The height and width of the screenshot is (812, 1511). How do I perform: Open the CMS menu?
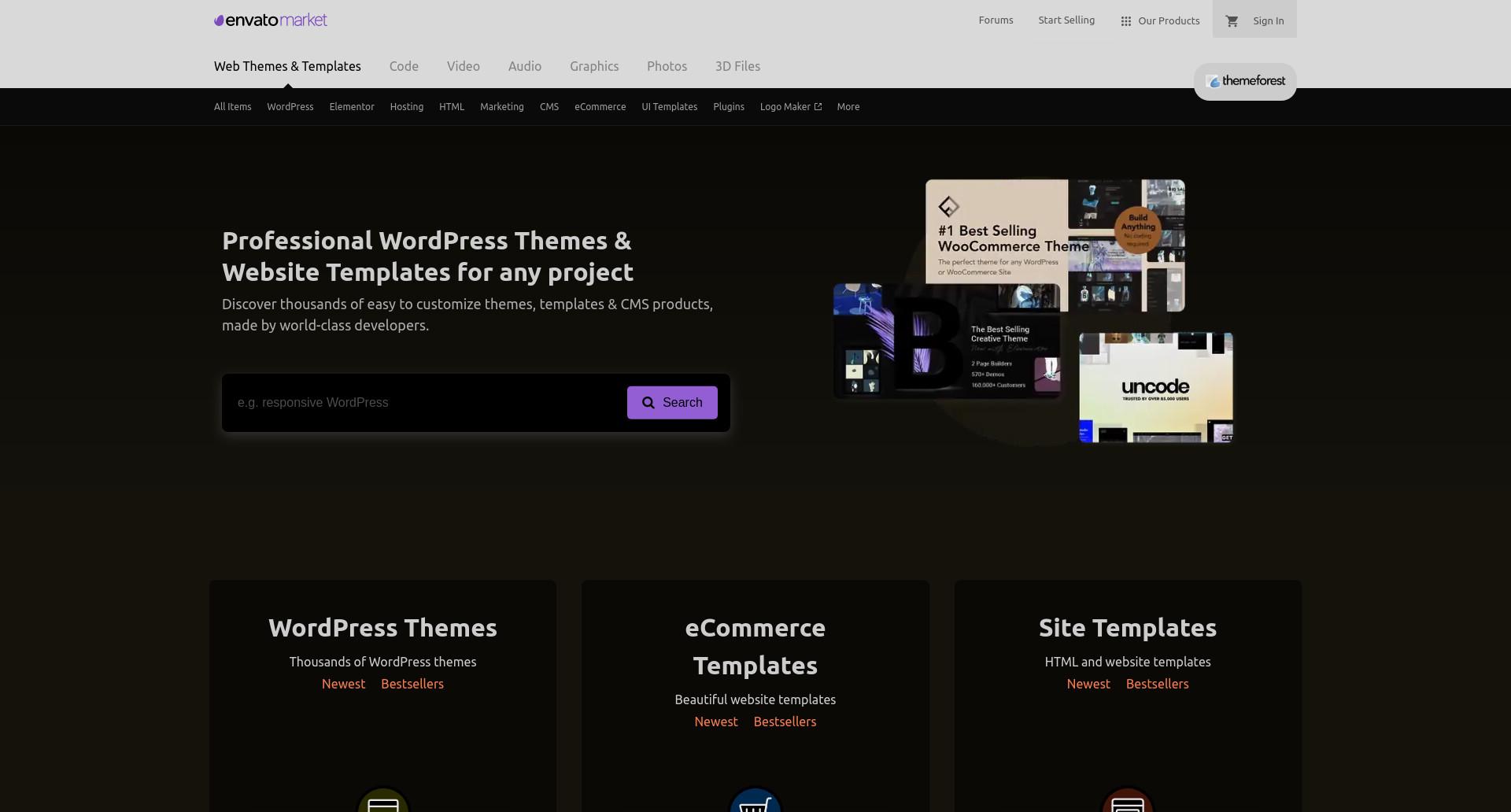pos(549,107)
